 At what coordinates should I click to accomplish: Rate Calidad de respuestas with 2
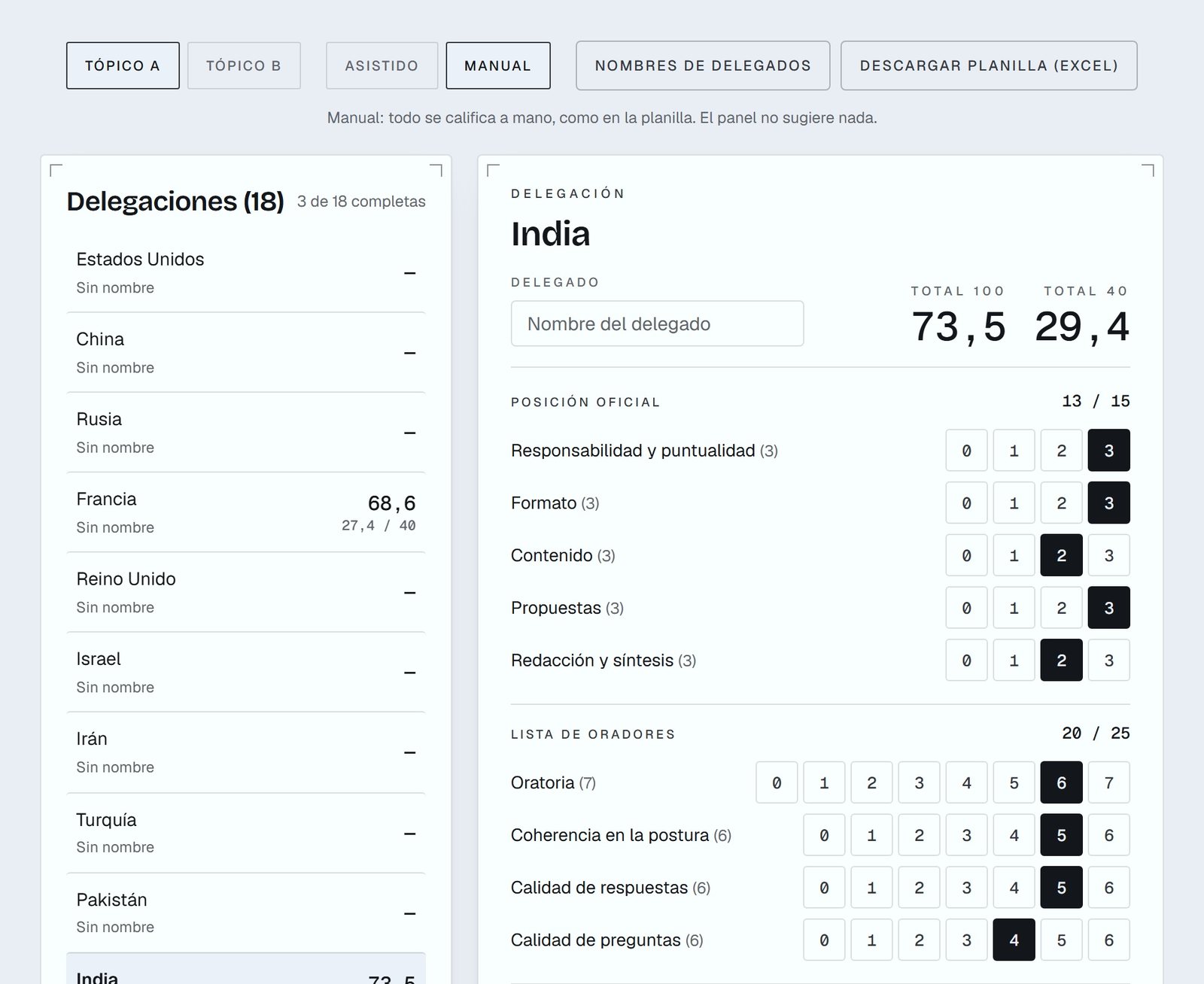coord(919,888)
